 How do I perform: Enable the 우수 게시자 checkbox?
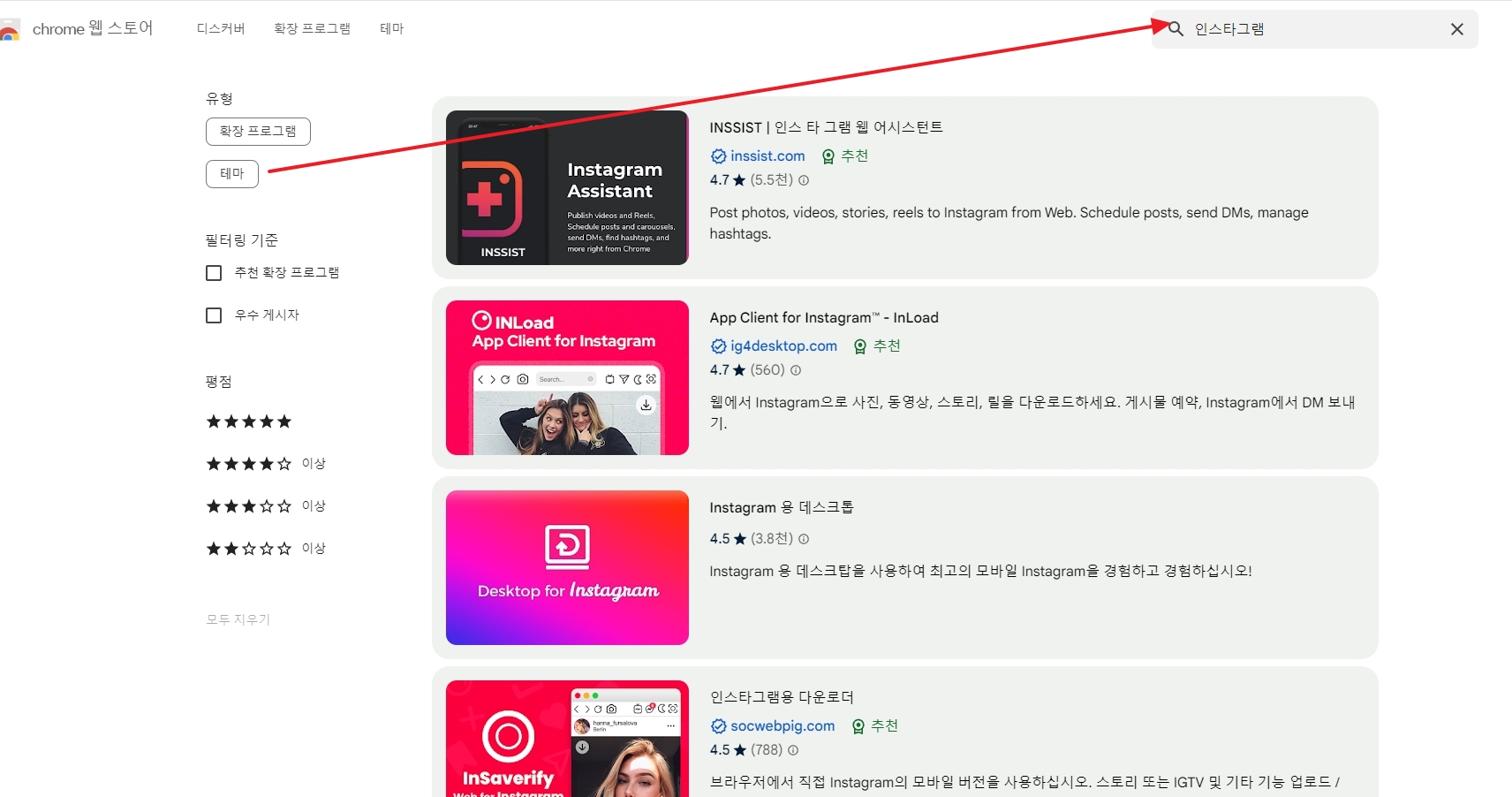tap(214, 315)
